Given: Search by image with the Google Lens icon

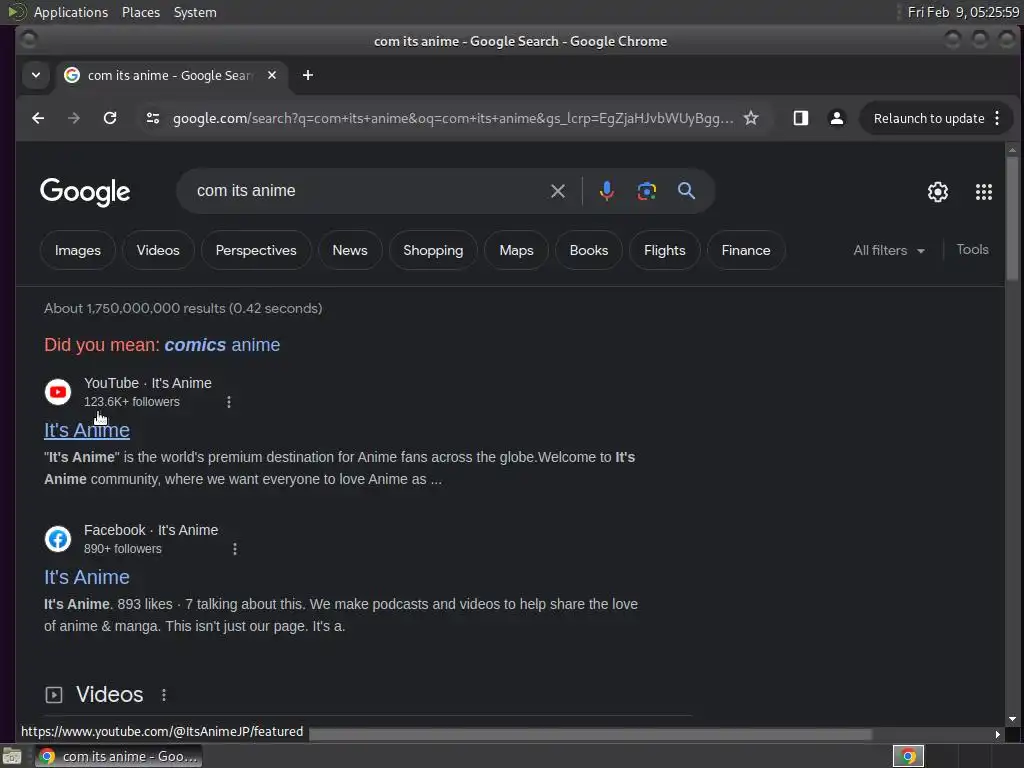Looking at the screenshot, I should click(647, 191).
